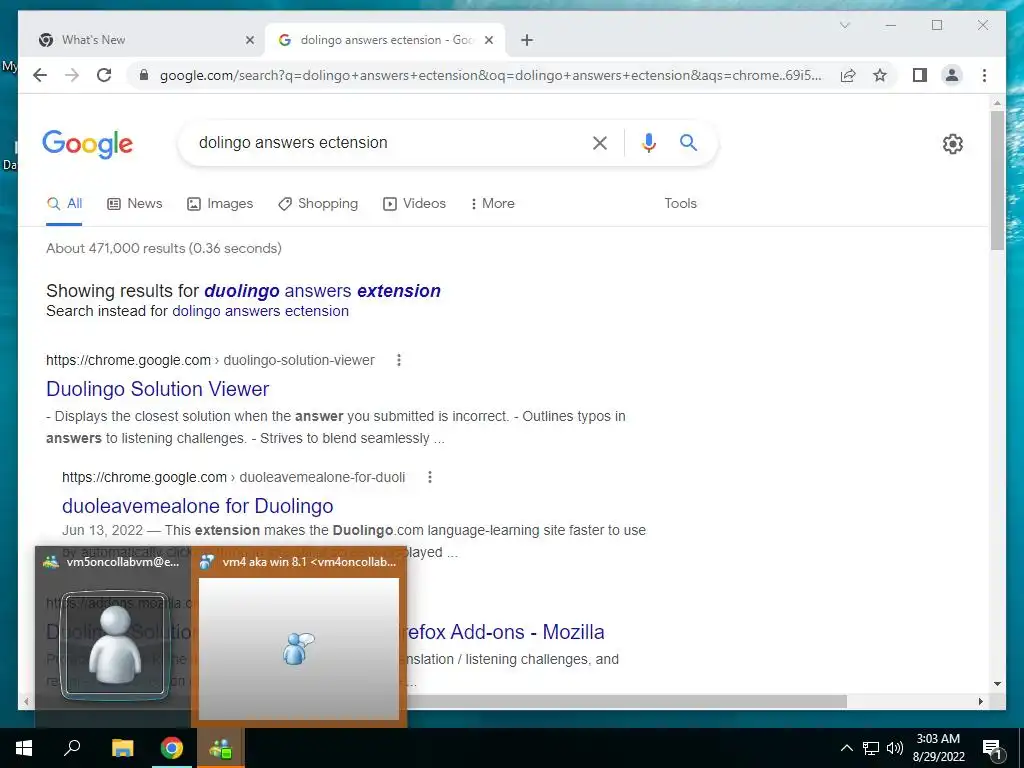The width and height of the screenshot is (1024, 768).
Task: Clear the search box with X
Action: (600, 143)
